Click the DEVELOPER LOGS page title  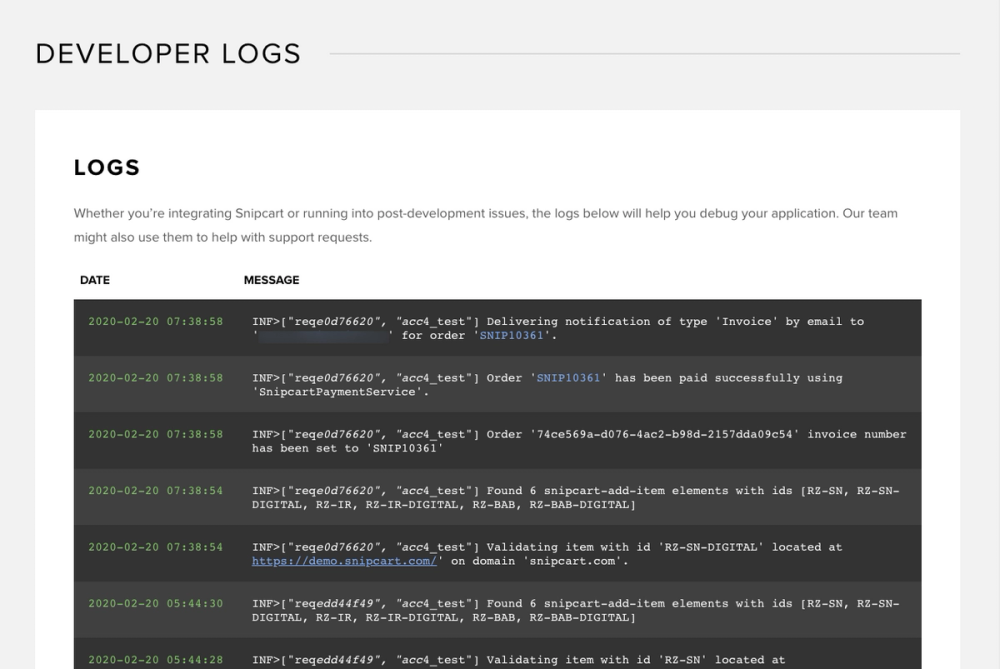pos(168,54)
